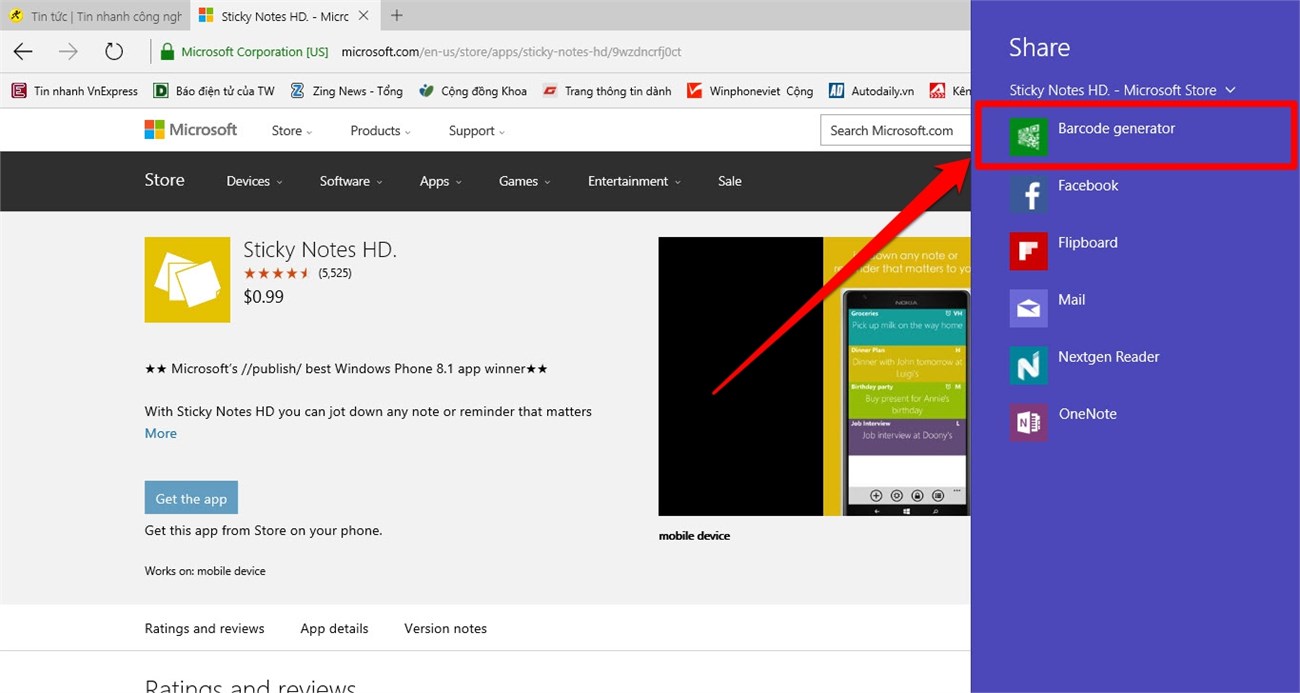
Task: Share with Barcode generator
Action: [1136, 136]
